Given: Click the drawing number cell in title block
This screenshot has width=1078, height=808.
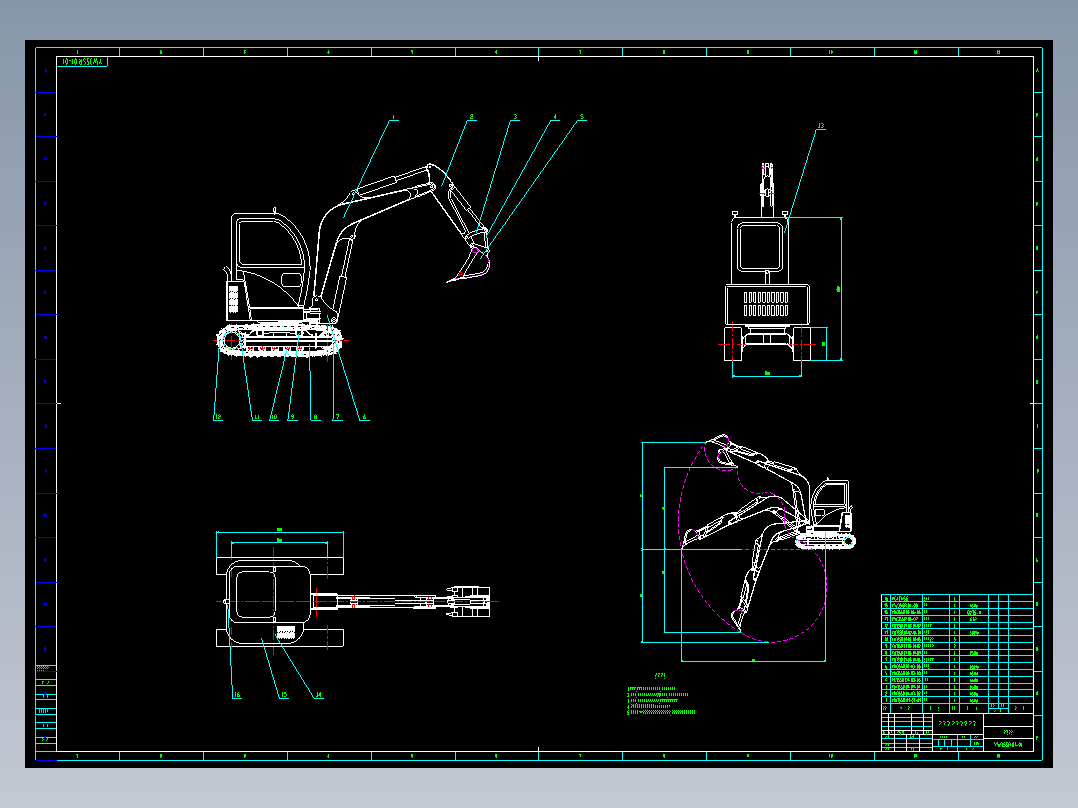Looking at the screenshot, I should 1009,745.
